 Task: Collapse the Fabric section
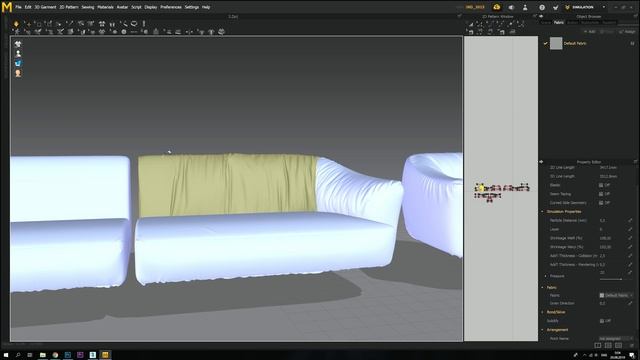click(x=542, y=288)
